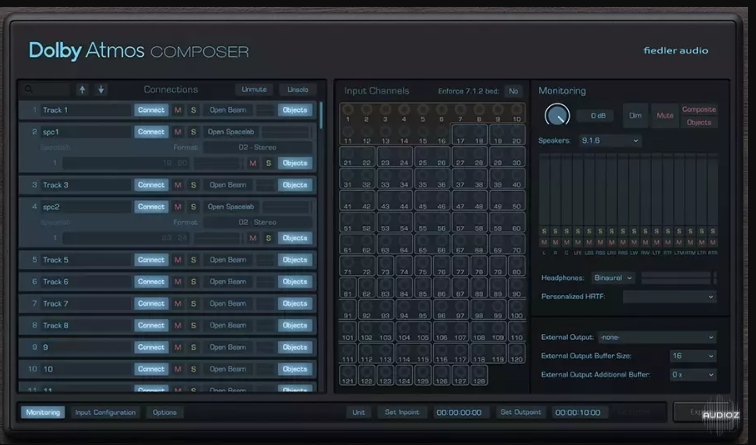Image resolution: width=756 pixels, height=445 pixels.
Task: Open Beam for Track 3
Action: click(228, 185)
